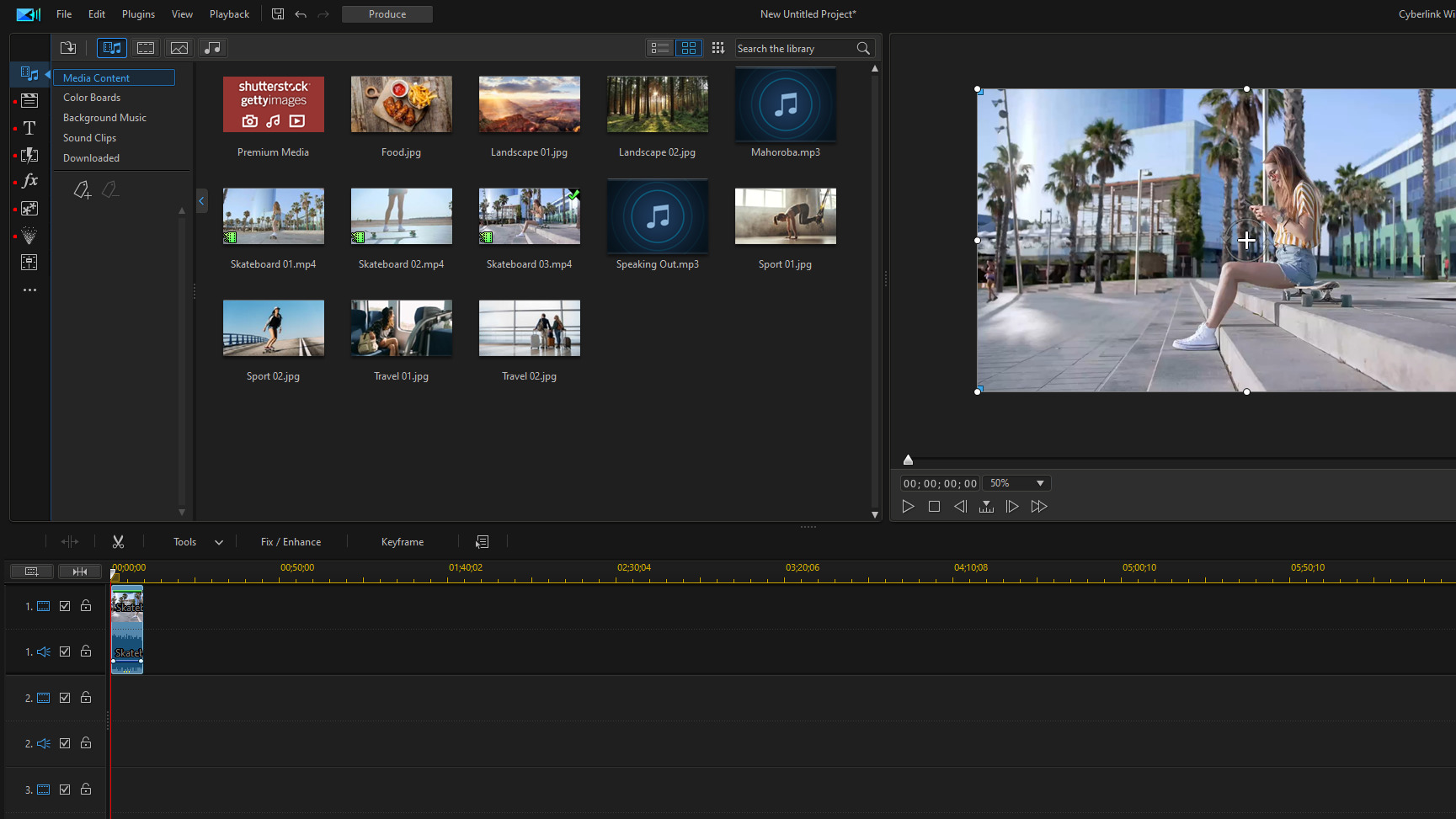Image resolution: width=1456 pixels, height=819 pixels.
Task: Select the Effects (fx) room
Action: (x=29, y=180)
